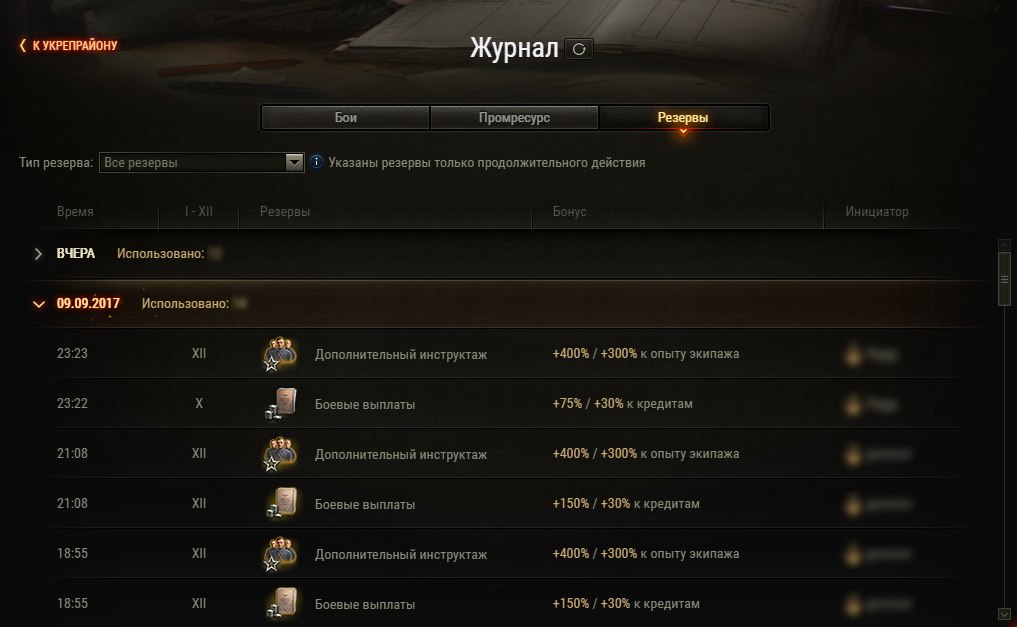Click the 21:08 Дополнительный инструктаж icon
Viewport: 1017px width, 627px height.
click(x=280, y=454)
